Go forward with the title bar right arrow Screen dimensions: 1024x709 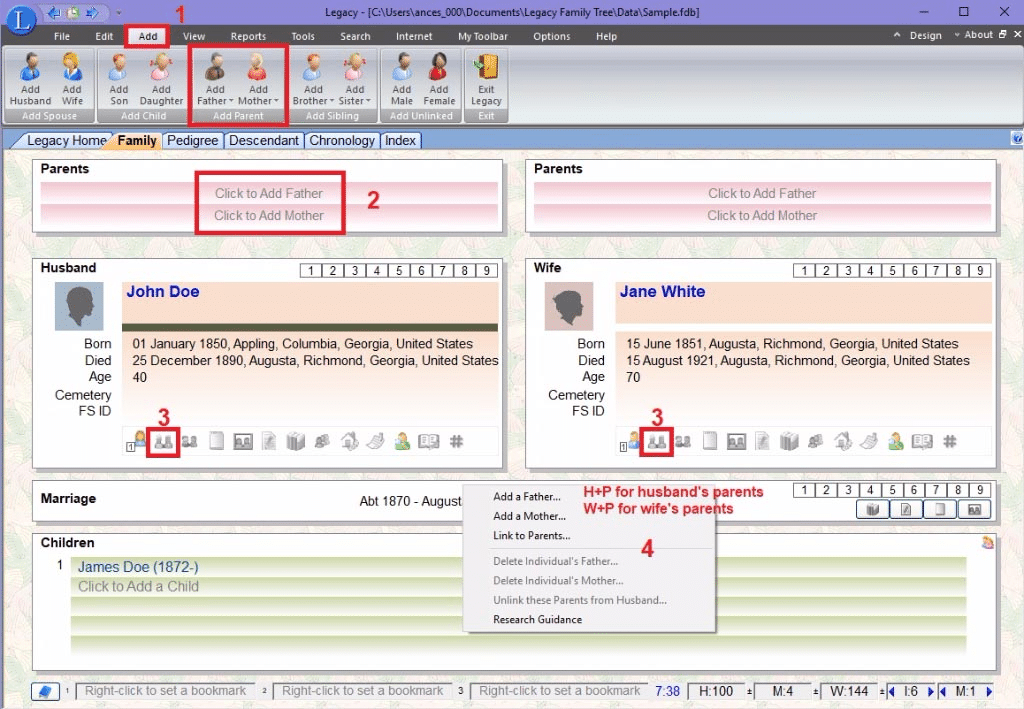point(91,12)
